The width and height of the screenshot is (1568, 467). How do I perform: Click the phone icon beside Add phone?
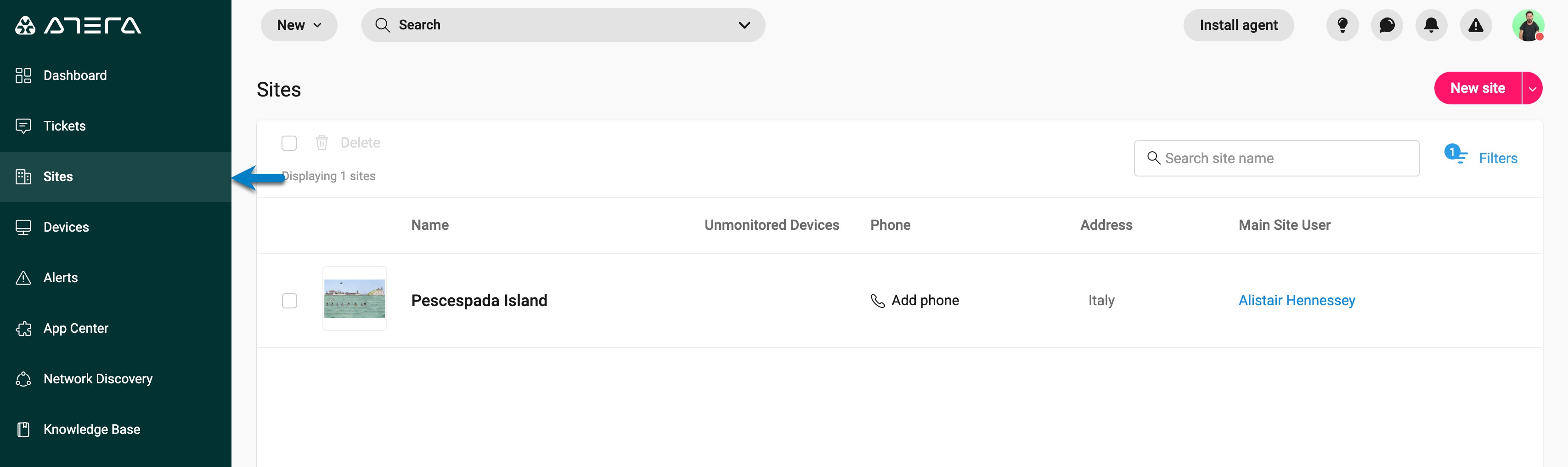point(877,301)
